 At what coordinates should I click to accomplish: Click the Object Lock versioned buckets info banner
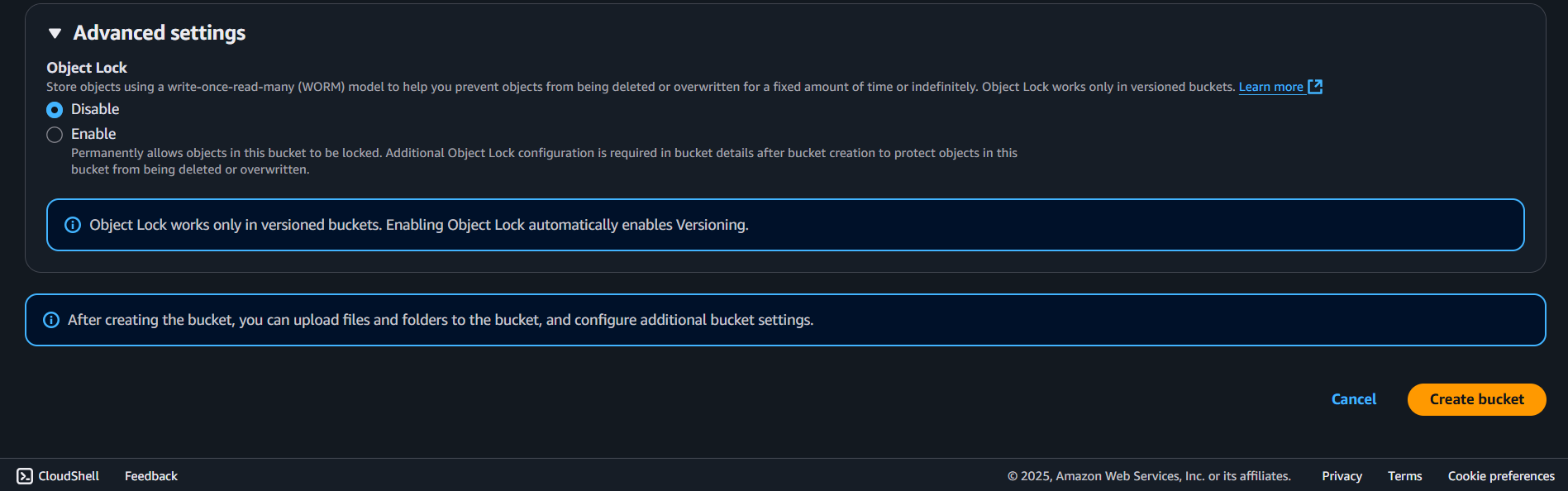point(785,225)
